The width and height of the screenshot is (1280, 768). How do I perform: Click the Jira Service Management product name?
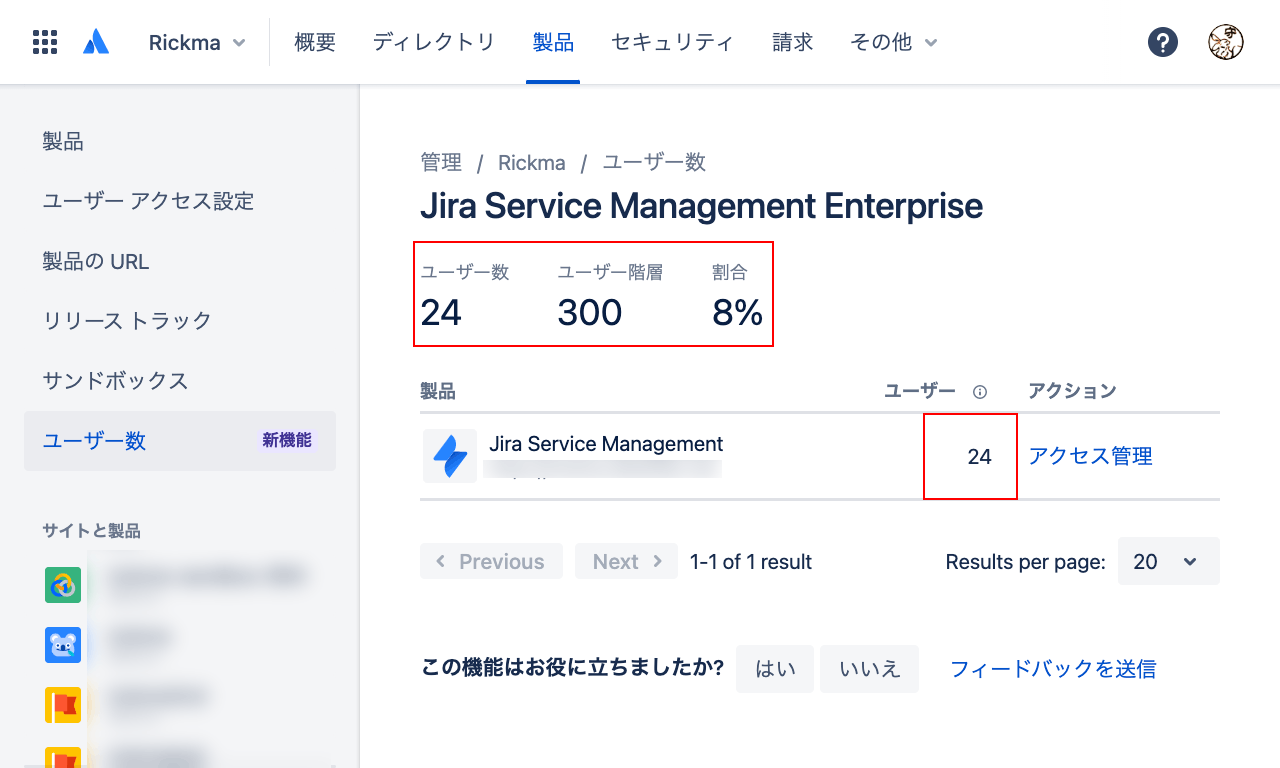[606, 444]
